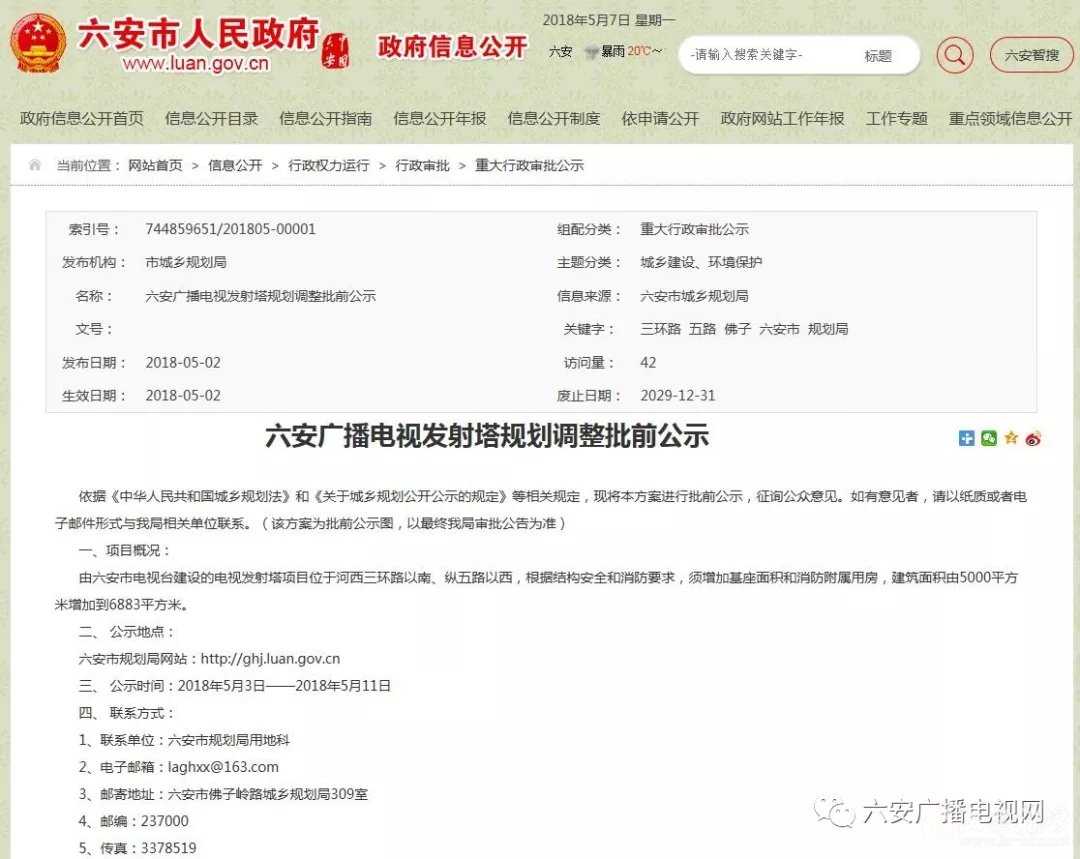This screenshot has width=1080, height=859.
Task: Click the rainstorm weather icon
Action: click(x=591, y=51)
